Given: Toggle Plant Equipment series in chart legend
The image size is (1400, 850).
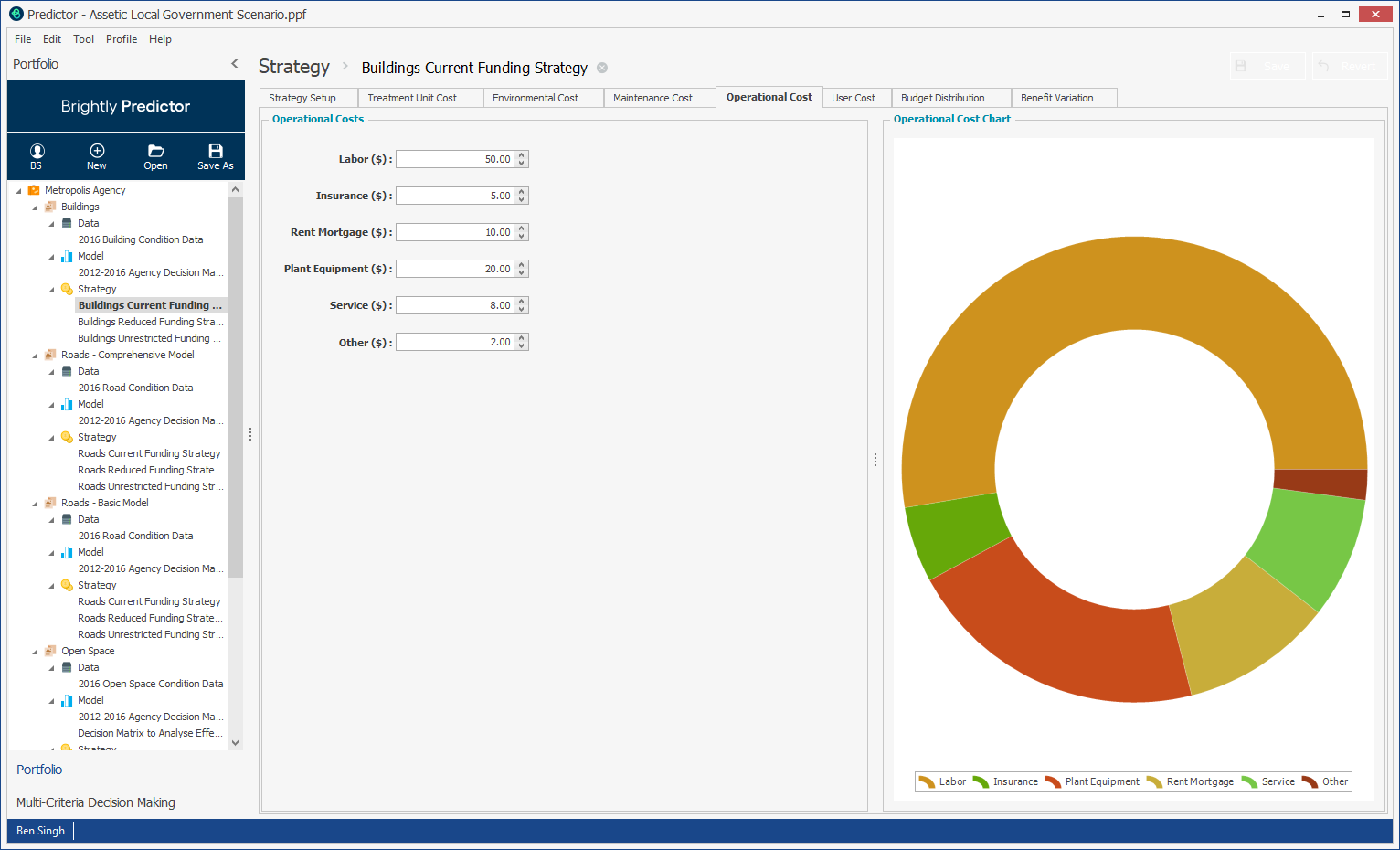Looking at the screenshot, I should (x=1092, y=781).
